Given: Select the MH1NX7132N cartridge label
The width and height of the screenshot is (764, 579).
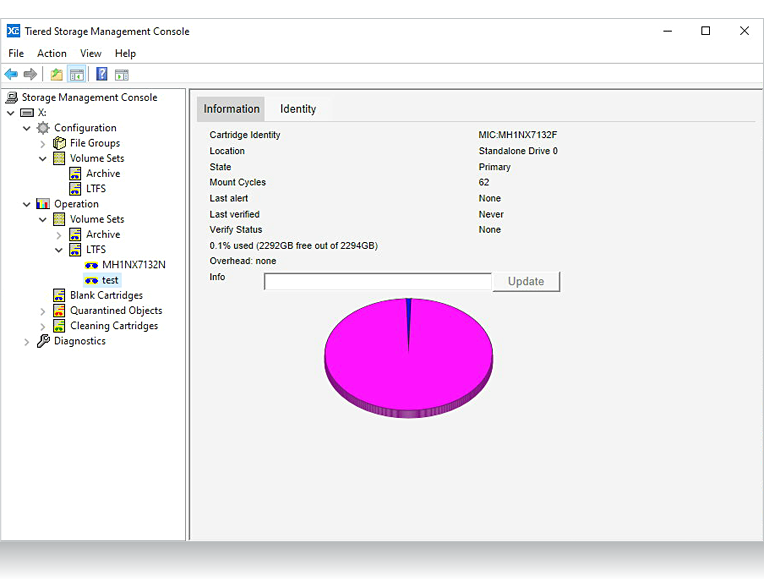Looking at the screenshot, I should click(x=134, y=265).
